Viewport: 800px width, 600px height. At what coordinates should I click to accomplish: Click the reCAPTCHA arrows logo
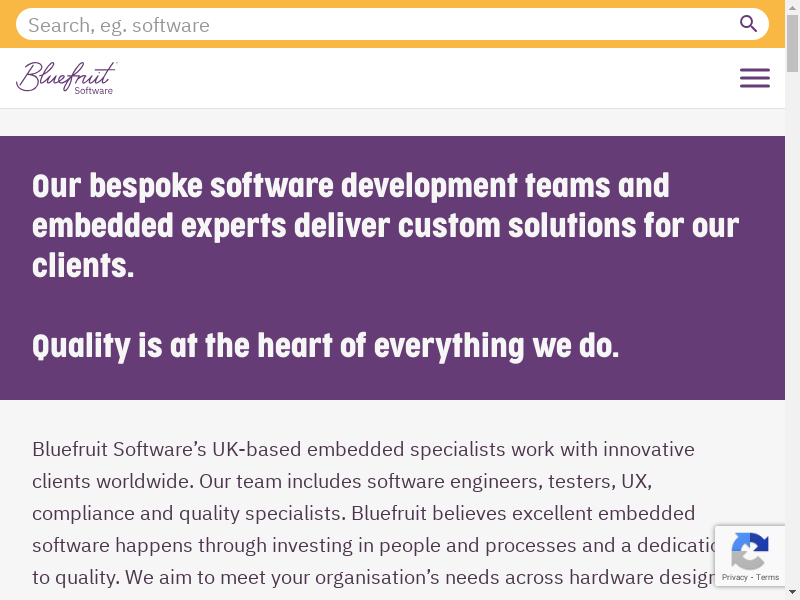[x=750, y=551]
